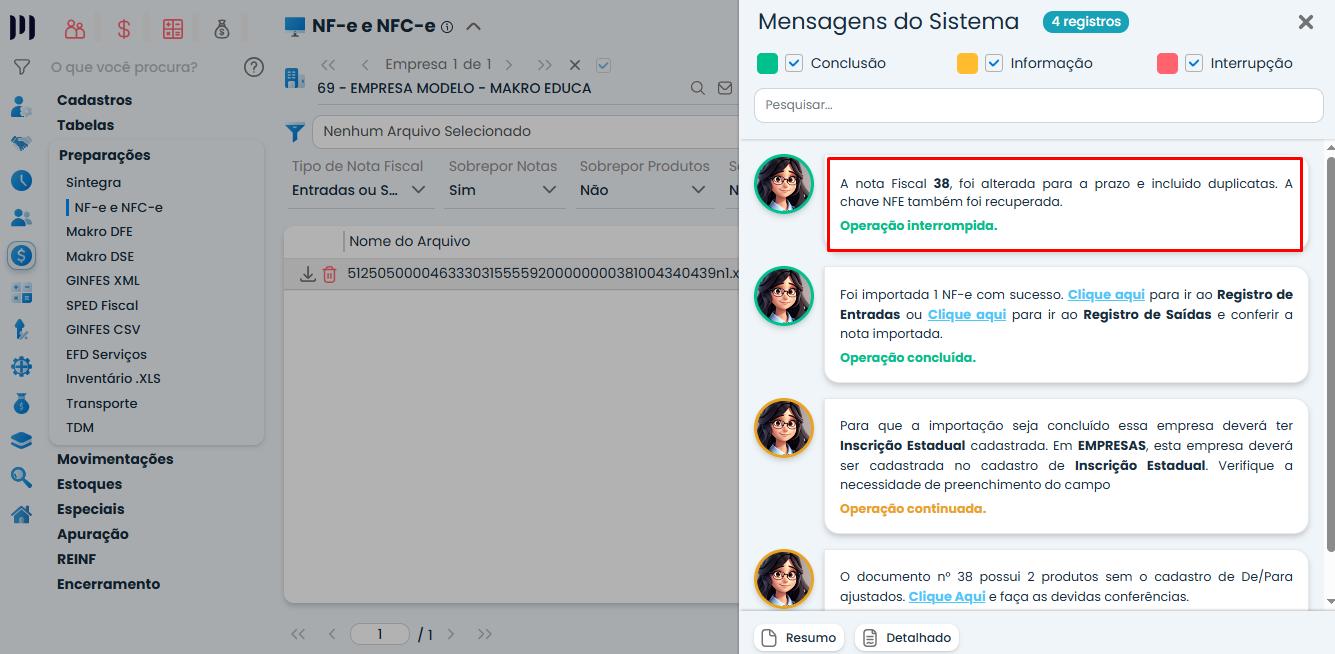
Task: Open the Encerramento menu
Action: (x=108, y=584)
